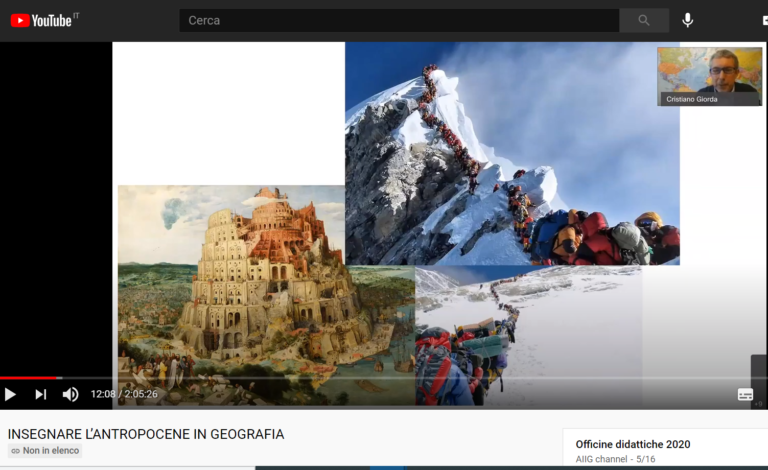Toggle subtitles captions button

pos(745,395)
